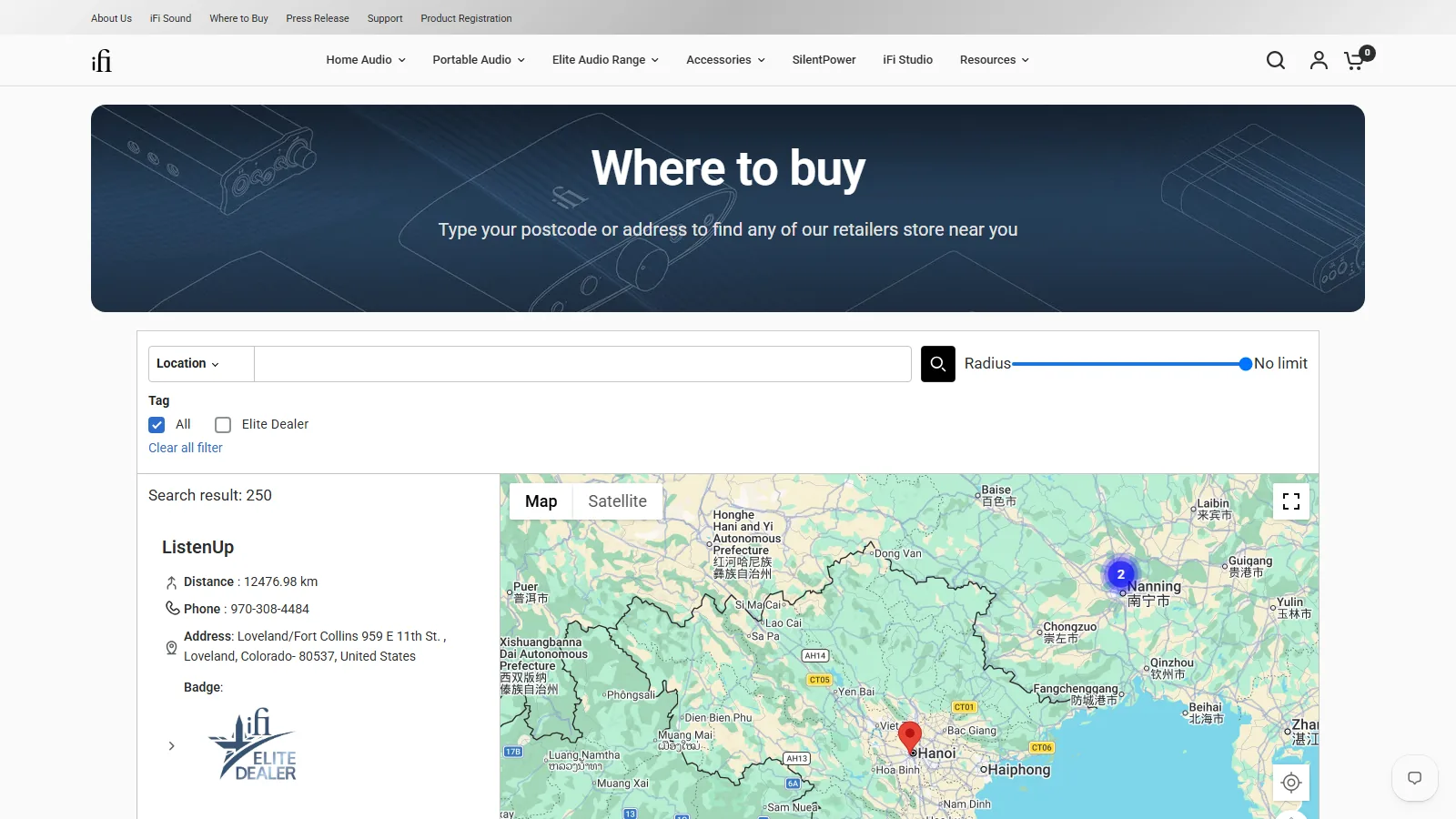Check the Elite Dealer checkbox
This screenshot has width=1456, height=819.
[223, 425]
